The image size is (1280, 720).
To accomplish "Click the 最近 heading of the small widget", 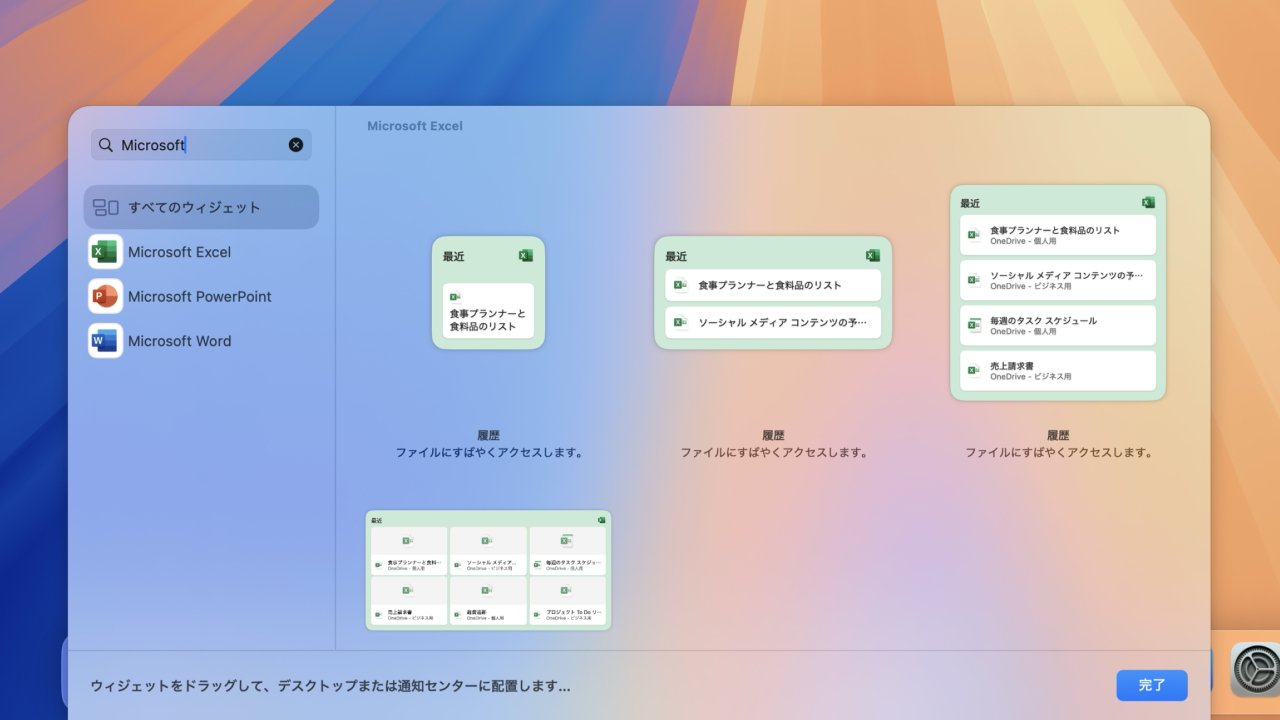I will click(x=454, y=257).
